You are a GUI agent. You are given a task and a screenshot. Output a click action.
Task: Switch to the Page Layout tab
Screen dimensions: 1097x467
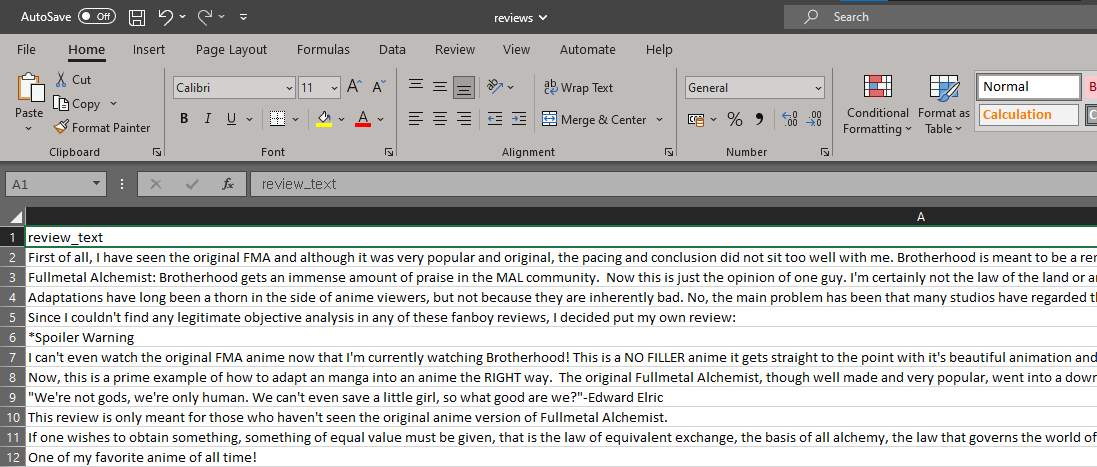click(232, 50)
